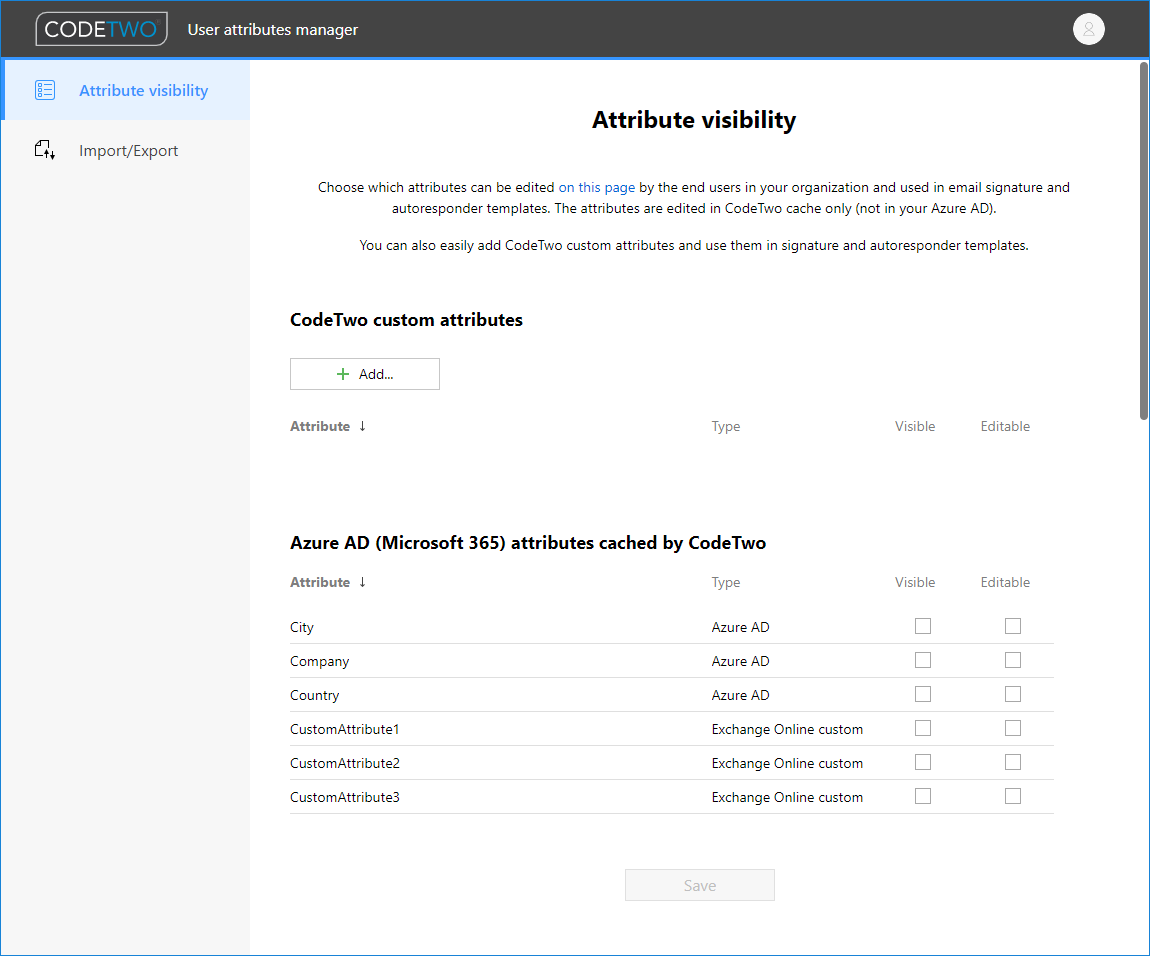Check Editable for CustomAttribute2

click(1013, 762)
